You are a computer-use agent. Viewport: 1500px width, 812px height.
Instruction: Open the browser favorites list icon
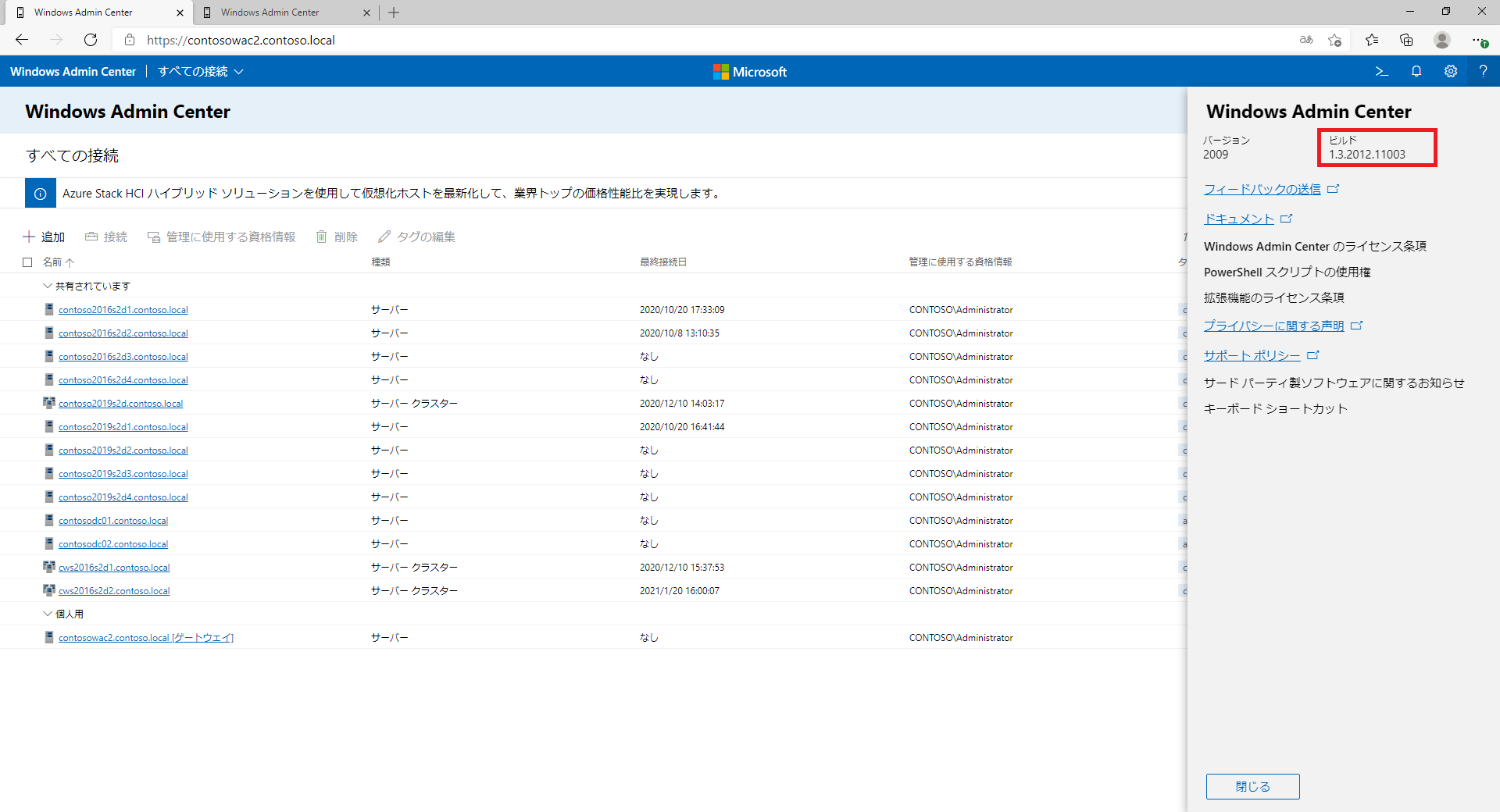(1372, 40)
